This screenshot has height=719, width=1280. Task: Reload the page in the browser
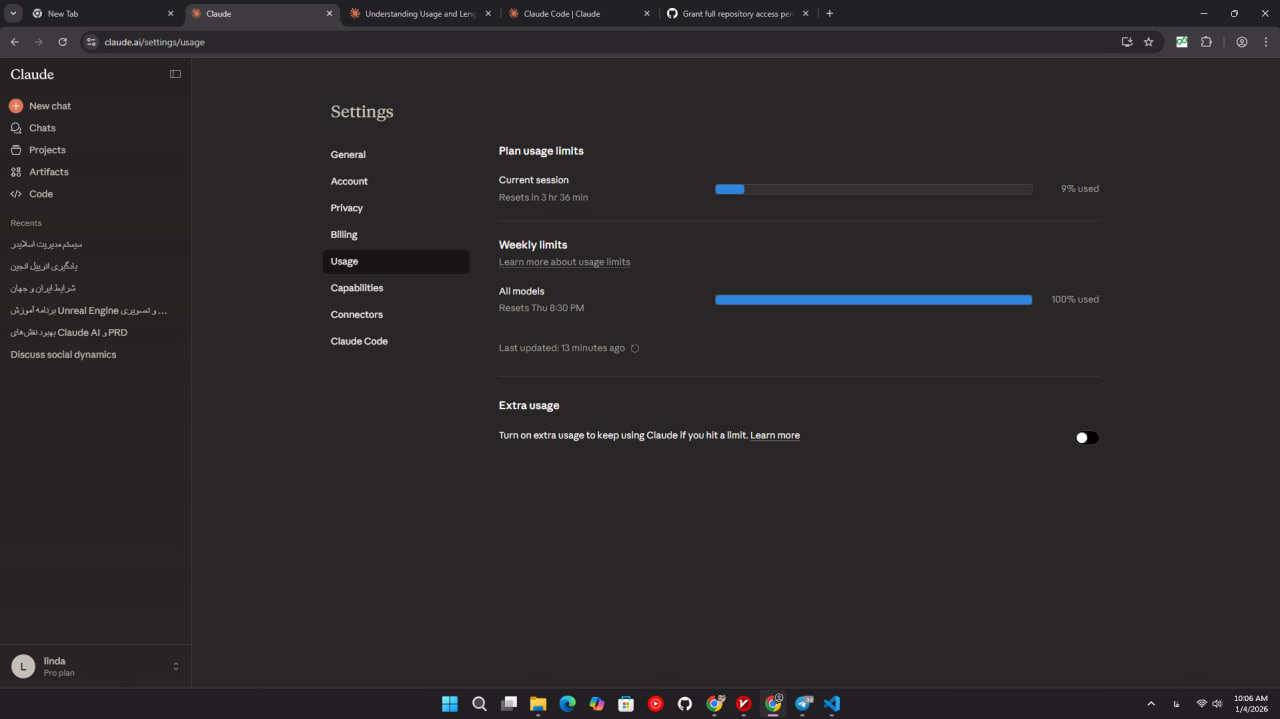point(63,42)
